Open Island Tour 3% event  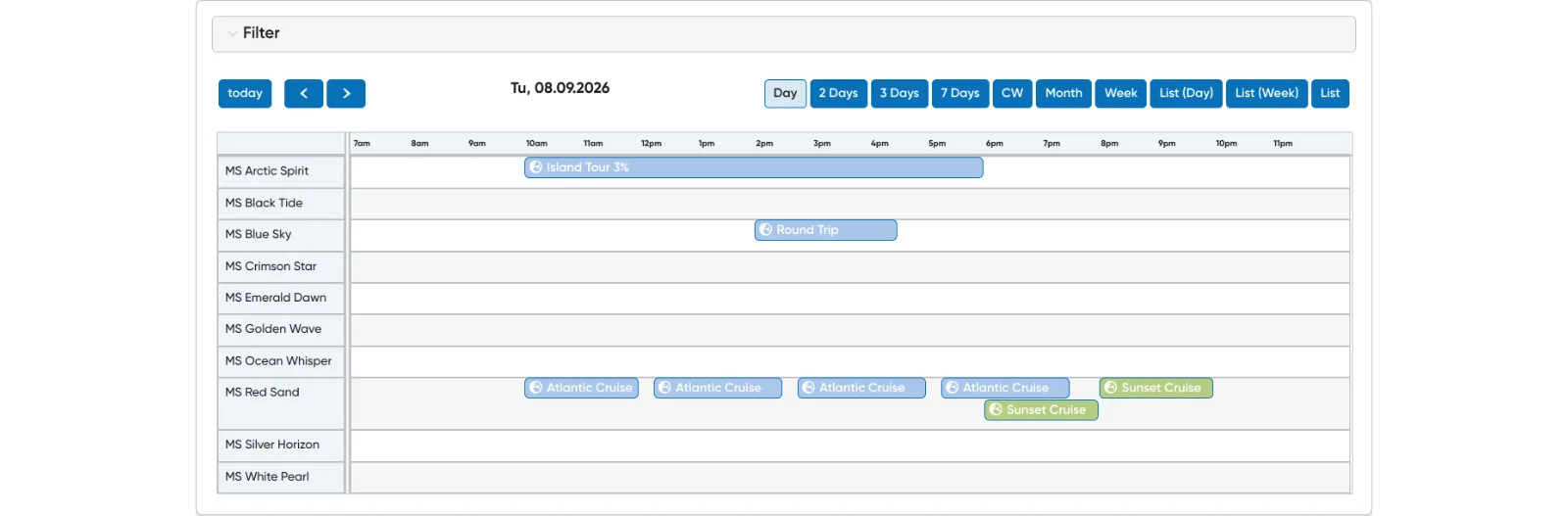click(754, 167)
